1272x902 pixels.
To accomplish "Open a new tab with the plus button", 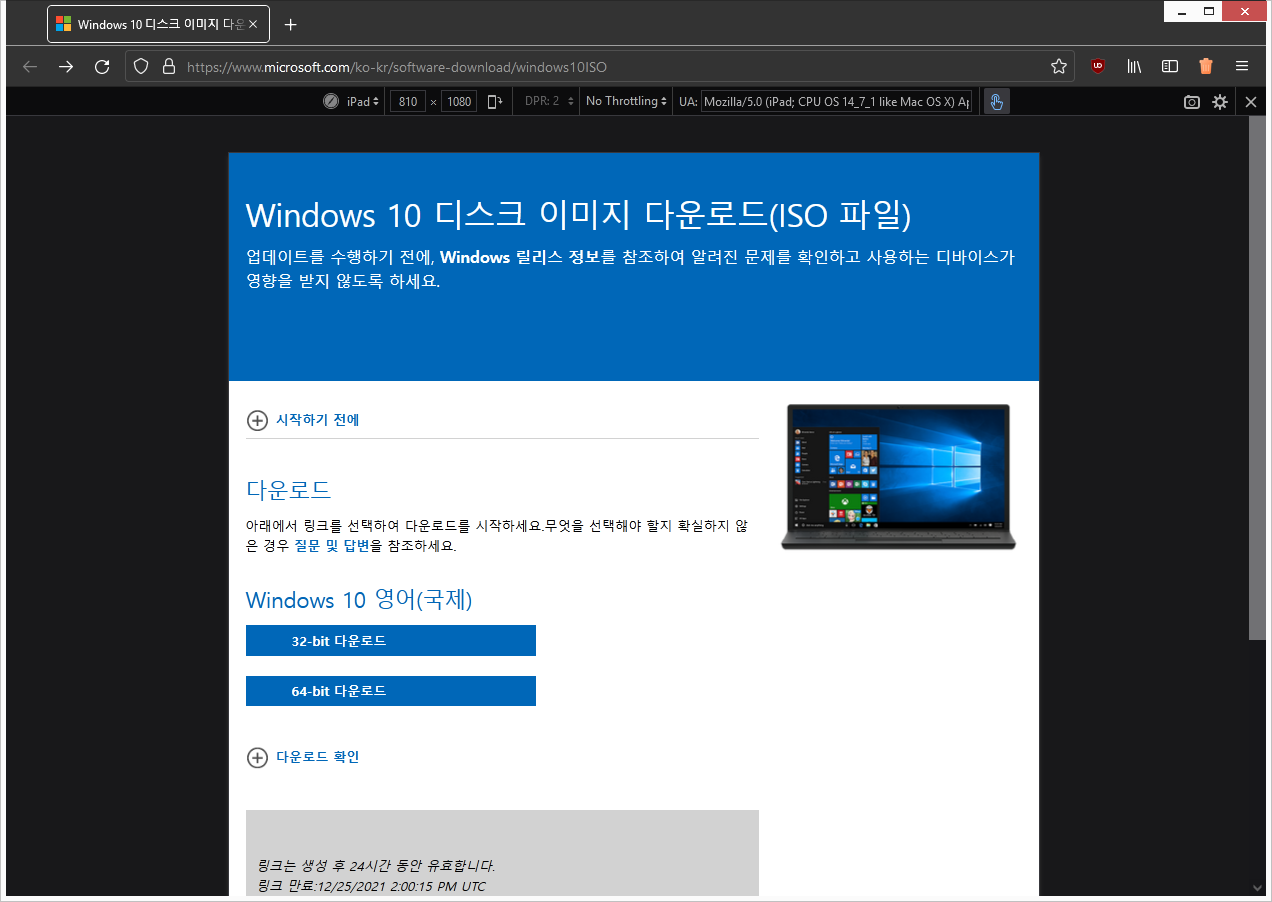I will [x=290, y=24].
